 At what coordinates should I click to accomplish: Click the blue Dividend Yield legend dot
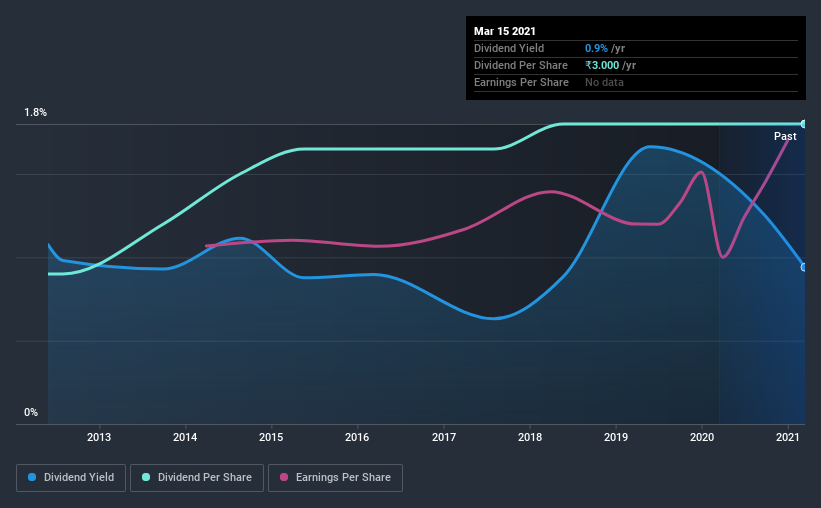[32, 477]
